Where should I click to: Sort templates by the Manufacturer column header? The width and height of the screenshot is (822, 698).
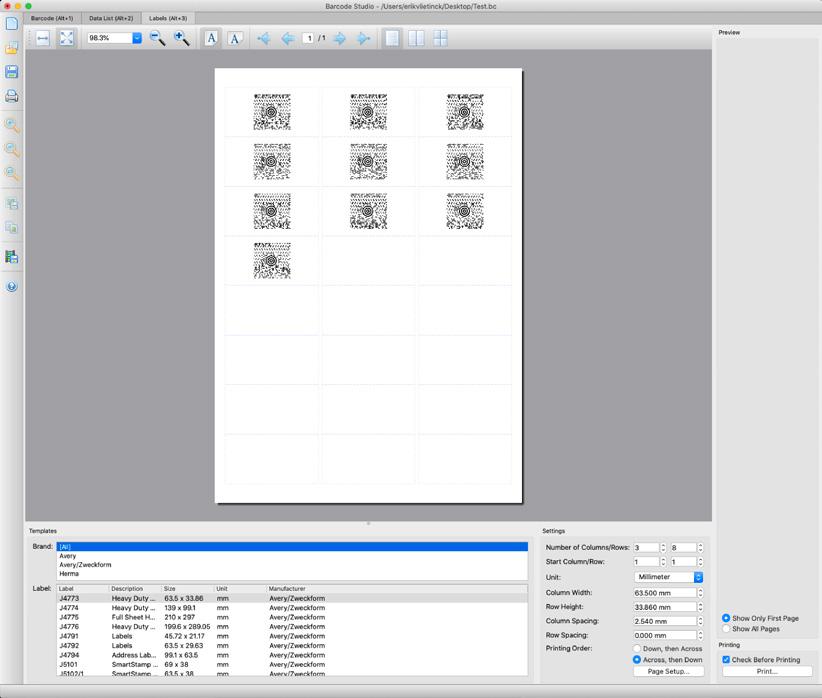click(x=397, y=589)
